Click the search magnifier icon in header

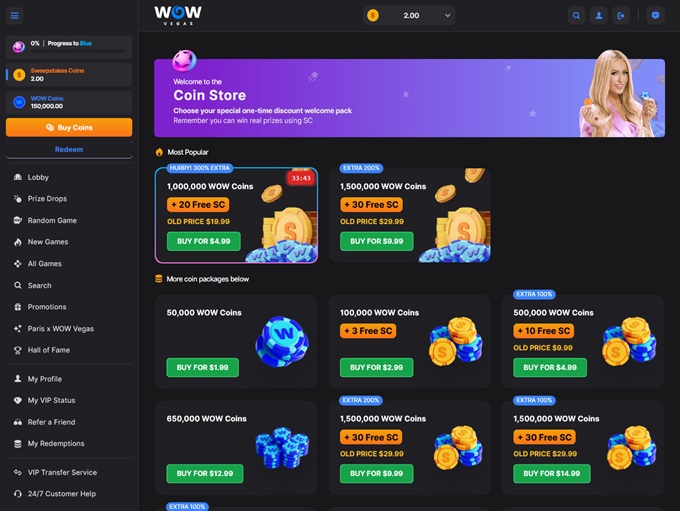(576, 16)
